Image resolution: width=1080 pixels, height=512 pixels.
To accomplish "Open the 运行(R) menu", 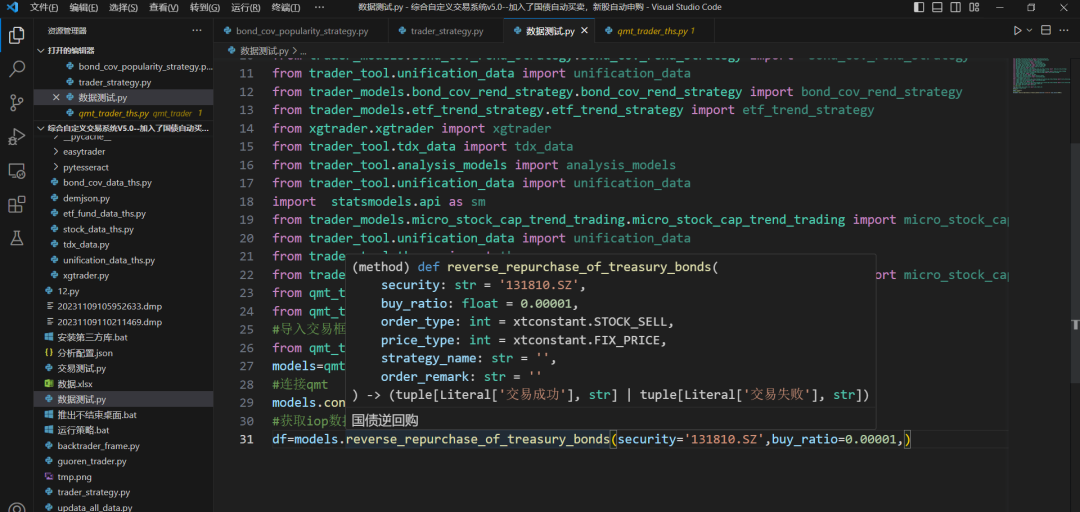I will pos(245,8).
